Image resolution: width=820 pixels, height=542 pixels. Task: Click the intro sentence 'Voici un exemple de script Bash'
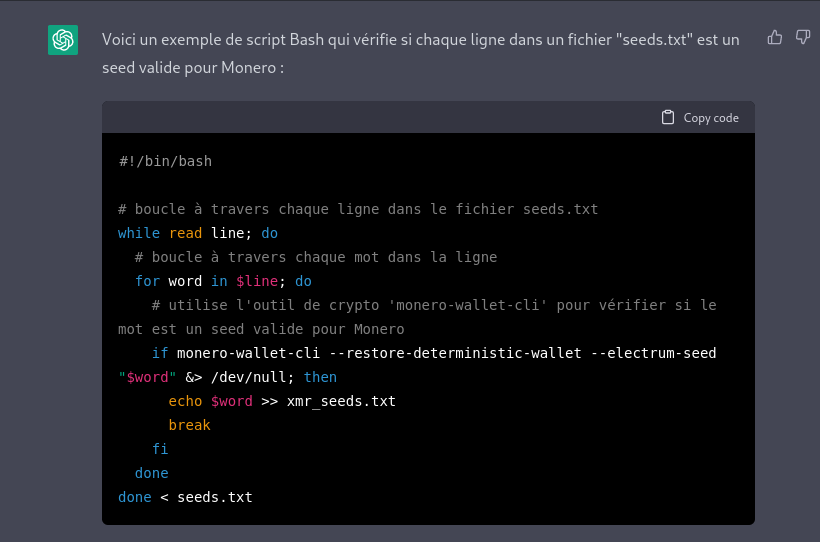(x=420, y=40)
